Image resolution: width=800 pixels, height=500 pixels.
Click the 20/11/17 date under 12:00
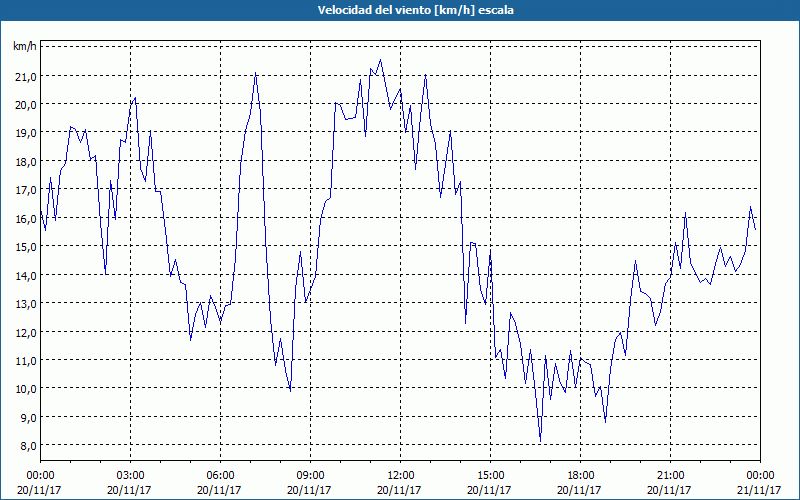click(401, 490)
